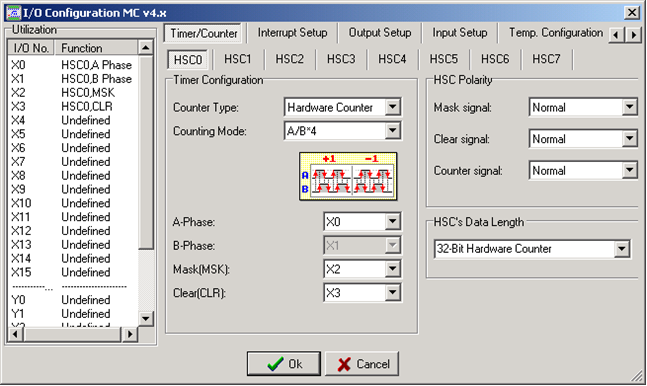This screenshot has height=386, width=647.
Task: Select the X1 HSC0,B Phase row
Action: click(x=73, y=78)
